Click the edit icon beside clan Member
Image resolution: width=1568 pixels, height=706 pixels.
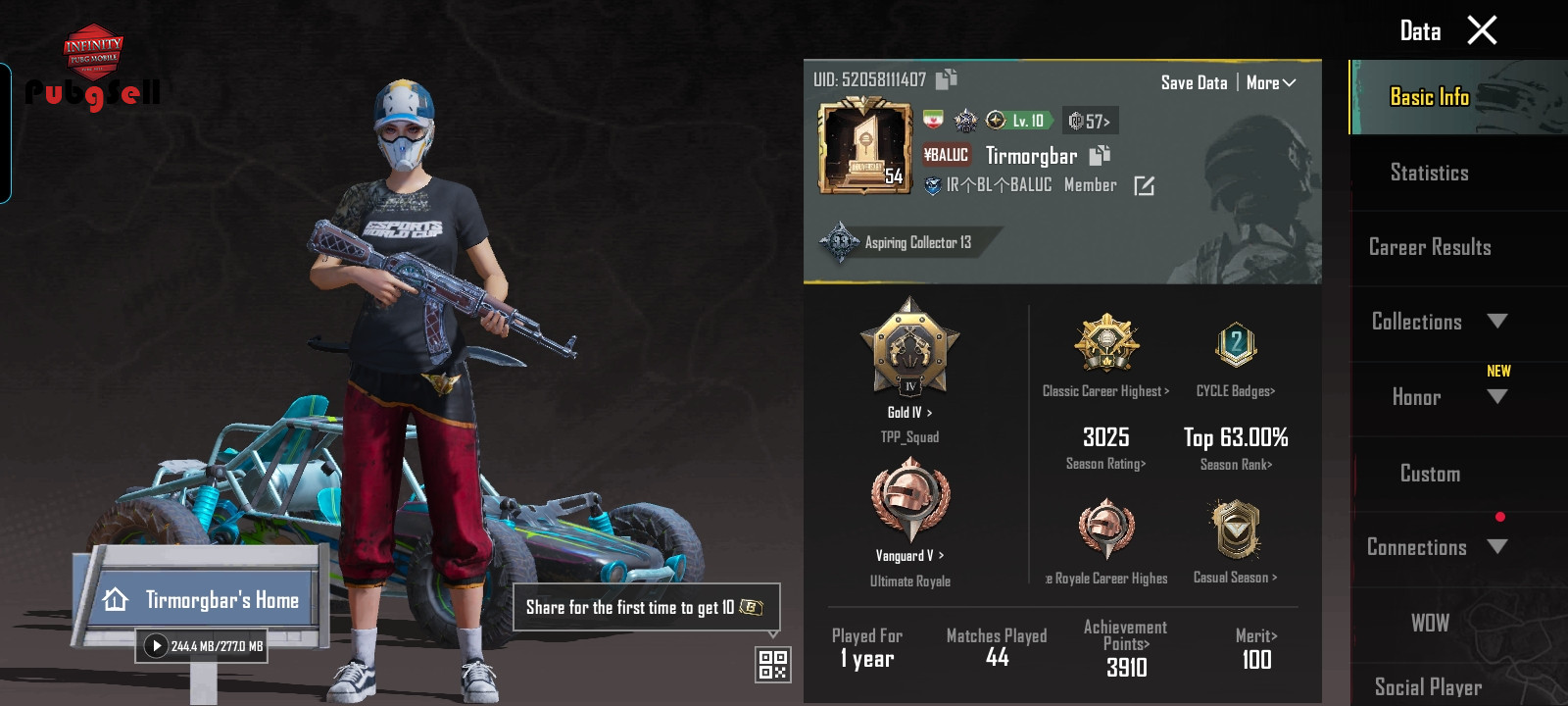(x=1144, y=185)
